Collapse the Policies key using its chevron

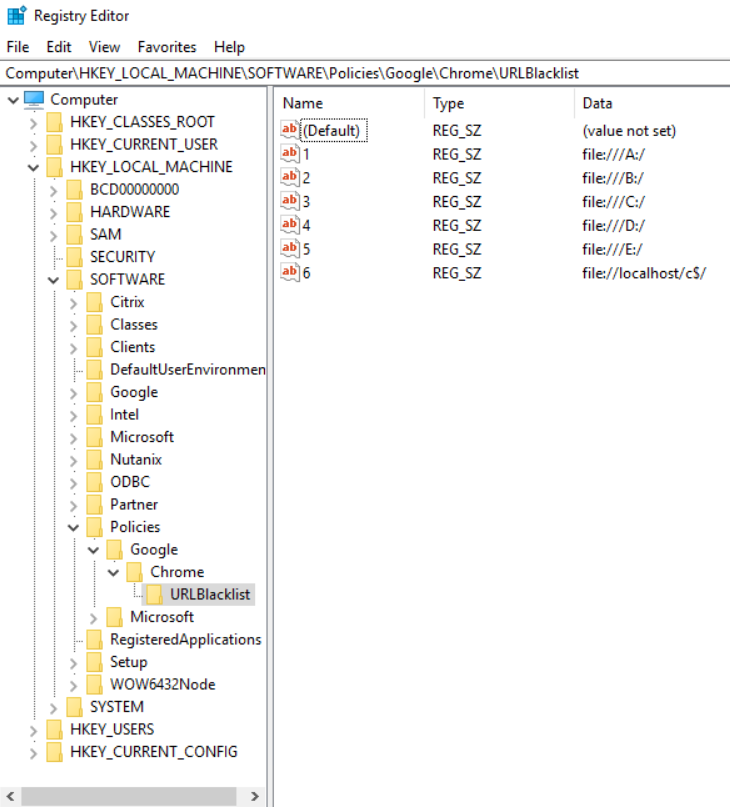point(73,527)
